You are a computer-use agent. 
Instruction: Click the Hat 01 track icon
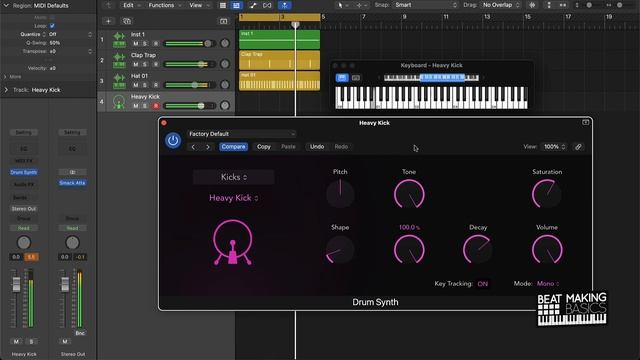click(x=119, y=81)
